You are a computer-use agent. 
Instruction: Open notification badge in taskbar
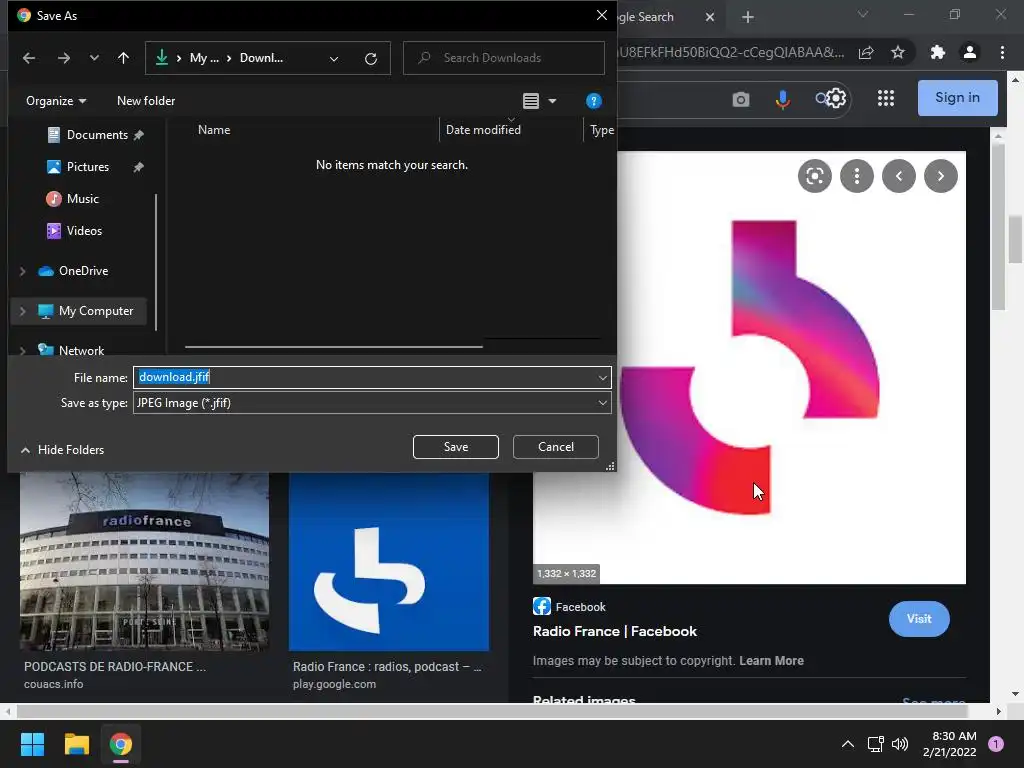(996, 744)
